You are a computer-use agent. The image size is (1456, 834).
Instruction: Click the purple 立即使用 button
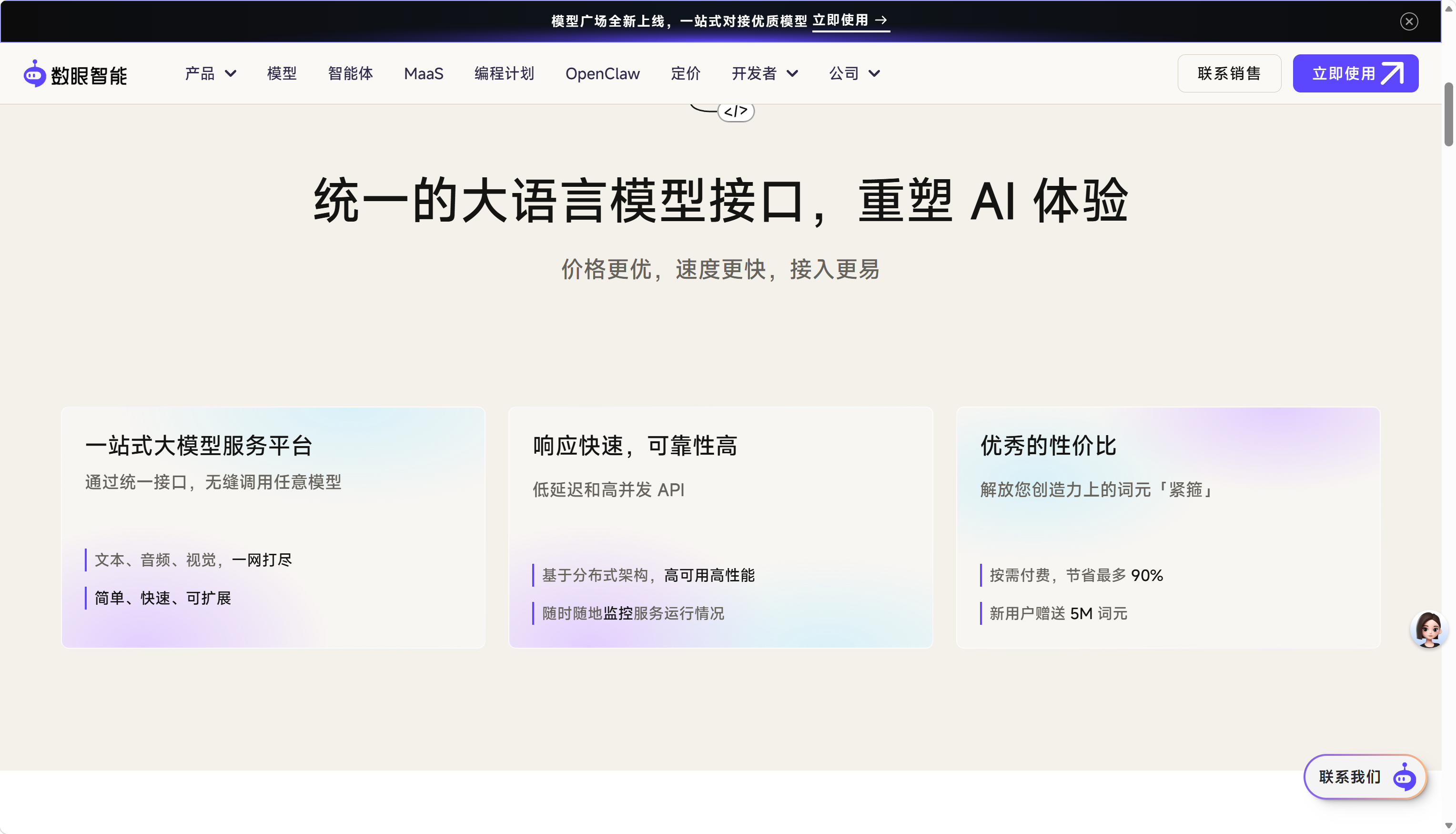tap(1355, 74)
